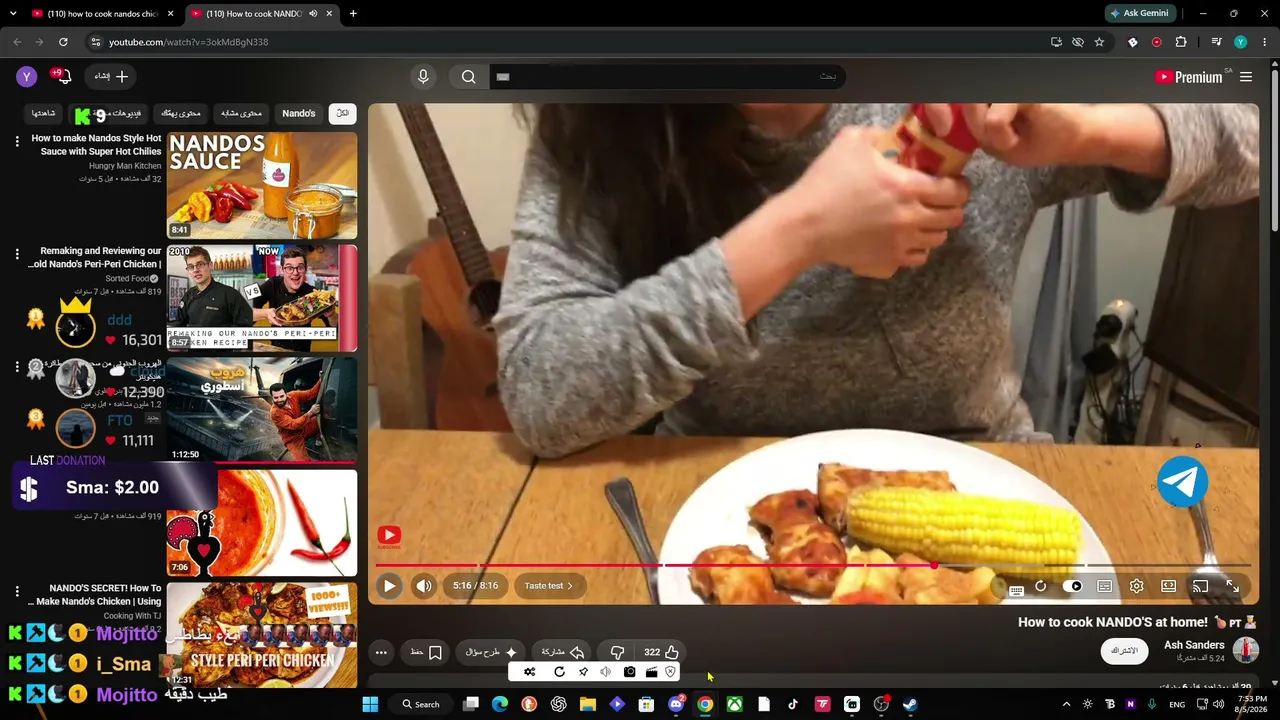Open the NANDOS SAUCE video thumbnail
The width and height of the screenshot is (1280, 720).
[262, 185]
